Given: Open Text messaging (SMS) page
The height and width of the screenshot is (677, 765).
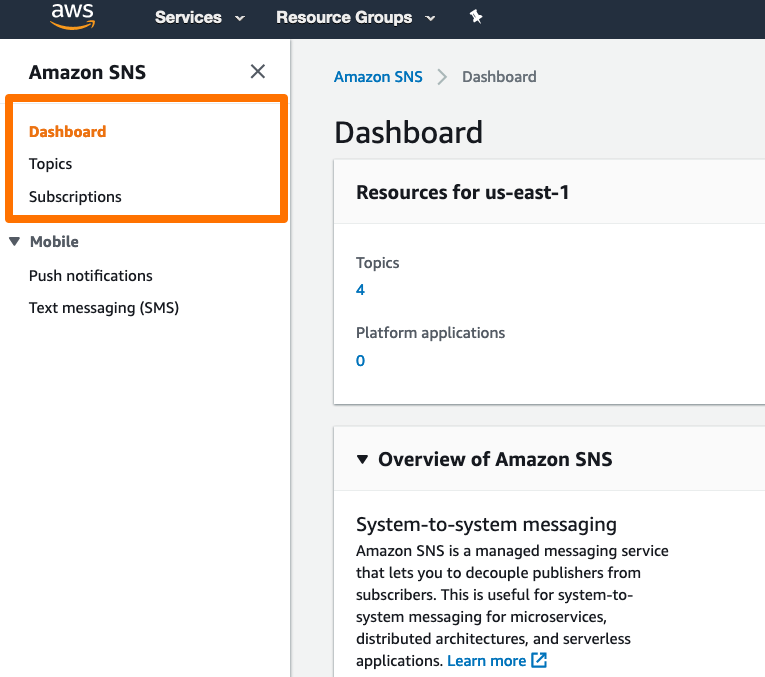Looking at the screenshot, I should coord(104,308).
